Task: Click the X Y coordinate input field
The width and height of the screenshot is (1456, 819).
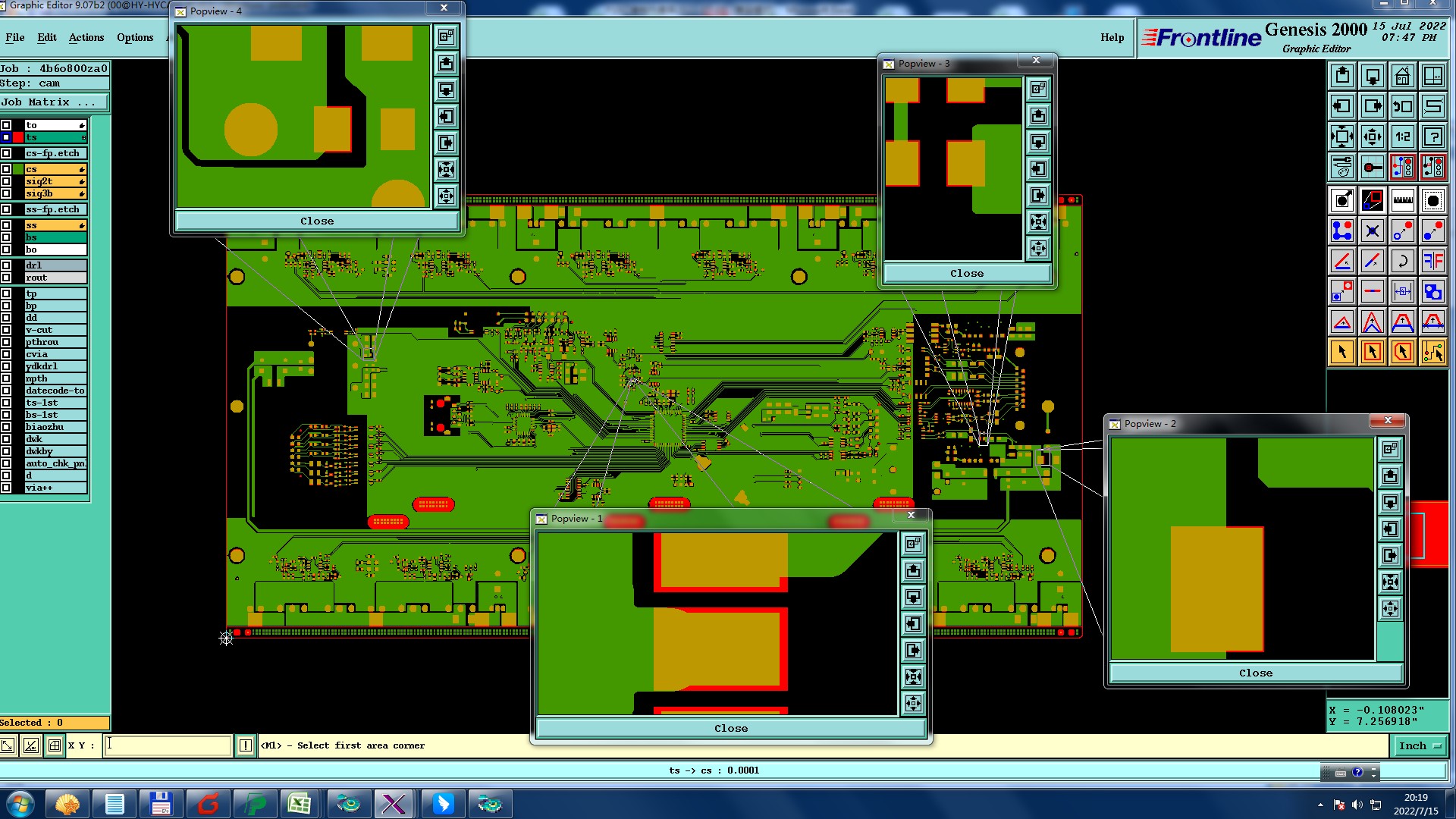Action: click(x=168, y=745)
